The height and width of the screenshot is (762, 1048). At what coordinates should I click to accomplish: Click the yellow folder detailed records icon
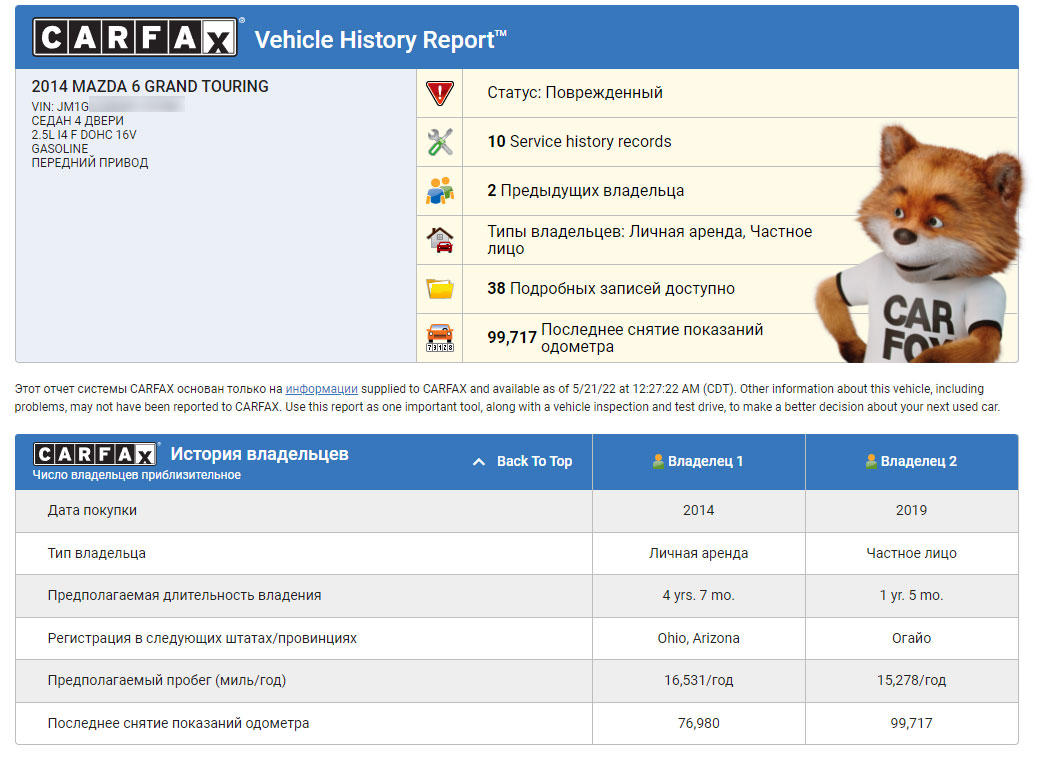pos(440,289)
